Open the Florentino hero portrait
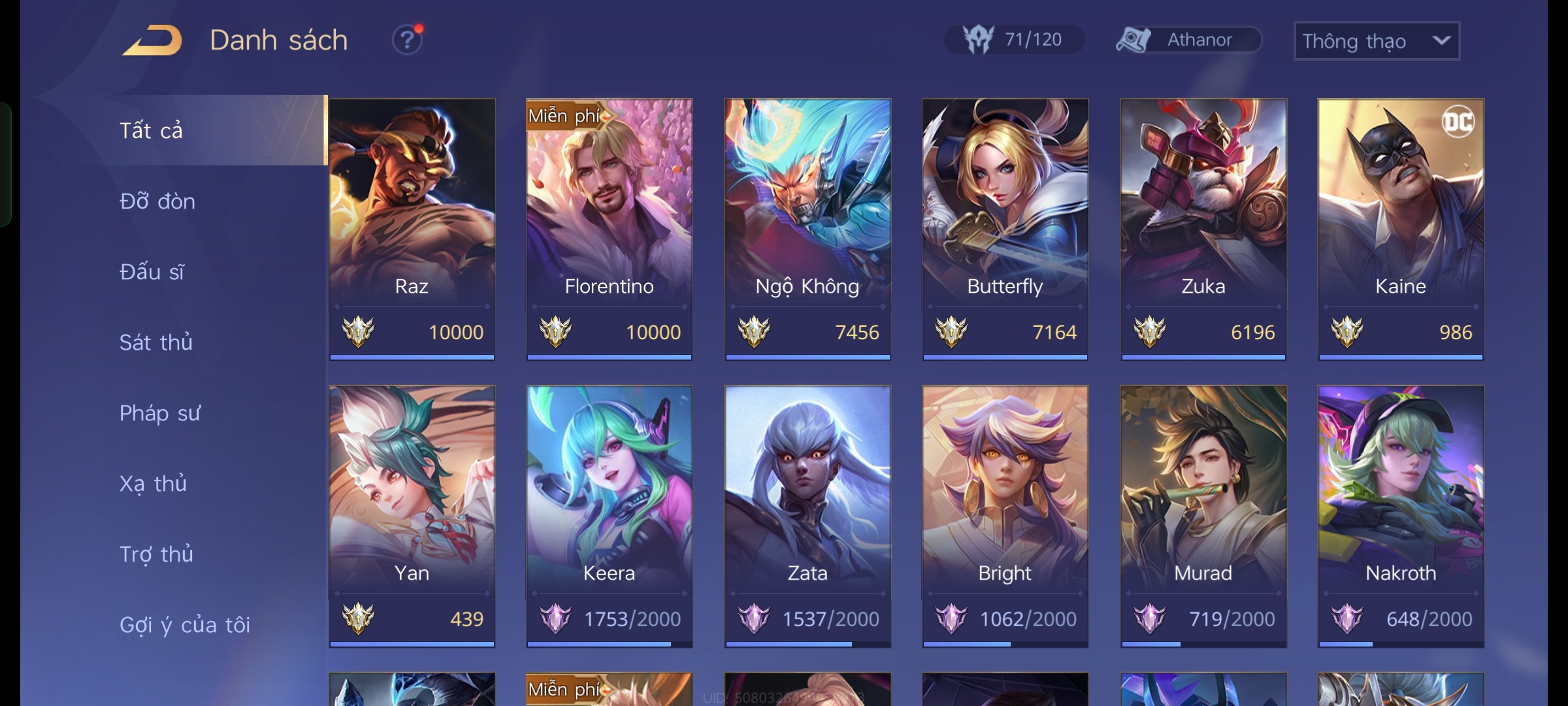Viewport: 1568px width, 706px height. point(609,203)
